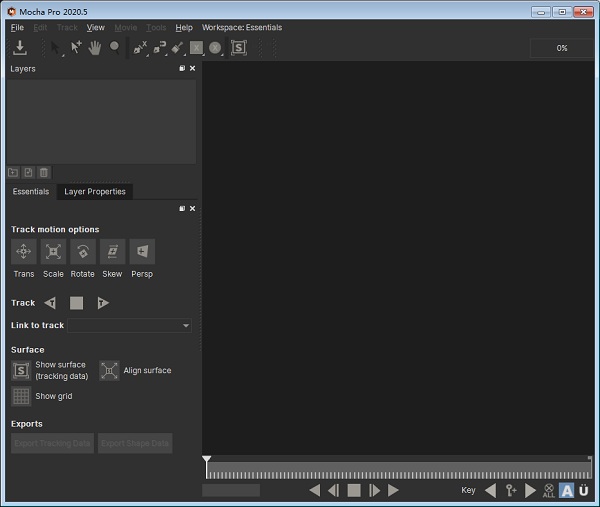Enable Perspective tracking via Persp icon
This screenshot has height=507, width=600.
[142, 252]
